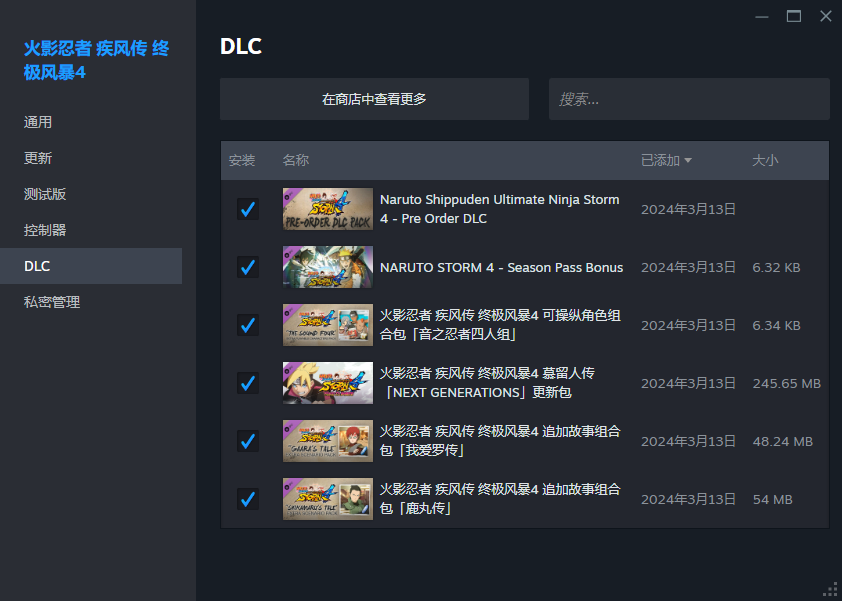The width and height of the screenshot is (842, 601).
Task: Toggle 音之忍者四人组 DLC install checkbox
Action: [248, 325]
